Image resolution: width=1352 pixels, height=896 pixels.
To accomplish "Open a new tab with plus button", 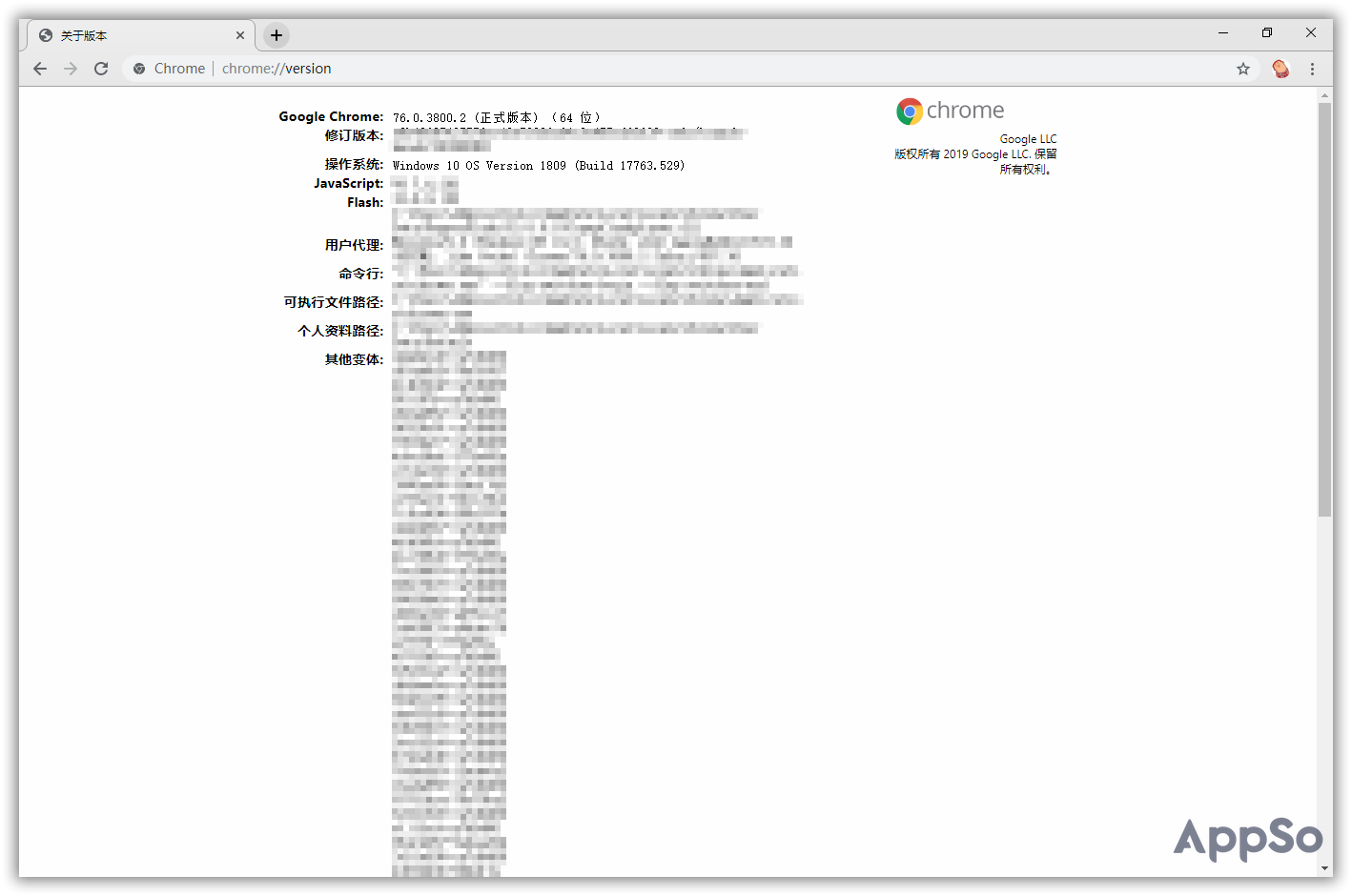I will coord(277,35).
